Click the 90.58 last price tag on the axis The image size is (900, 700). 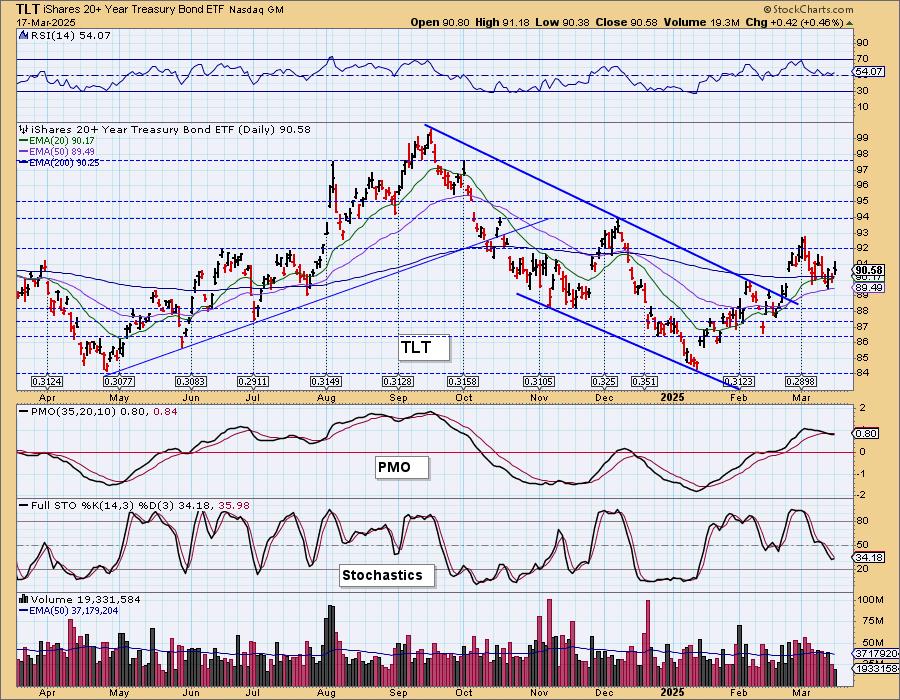869,270
